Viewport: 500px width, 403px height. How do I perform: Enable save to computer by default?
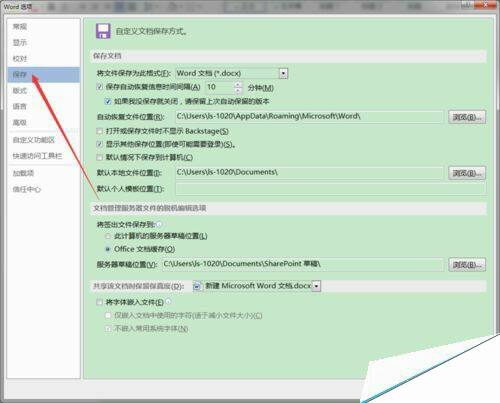point(99,157)
